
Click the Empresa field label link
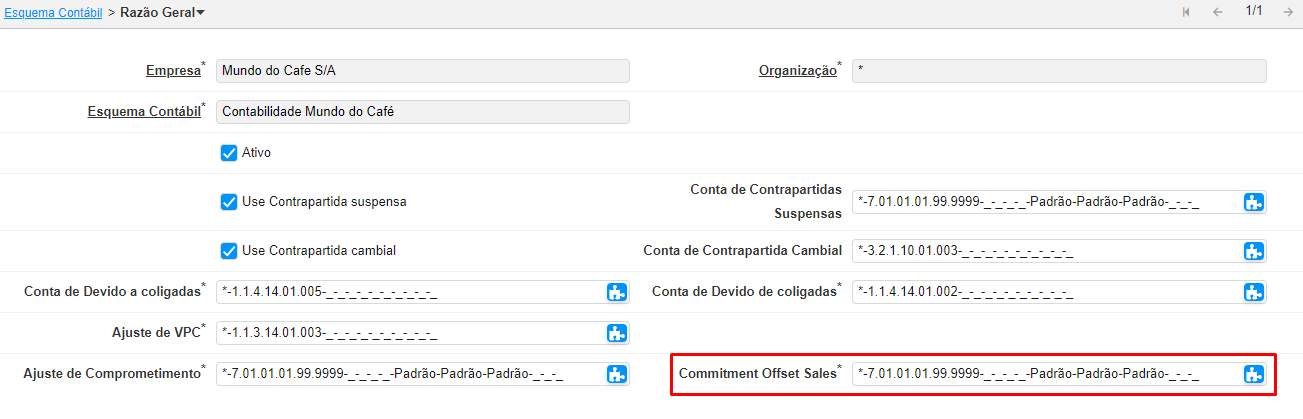pyautogui.click(x=172, y=71)
